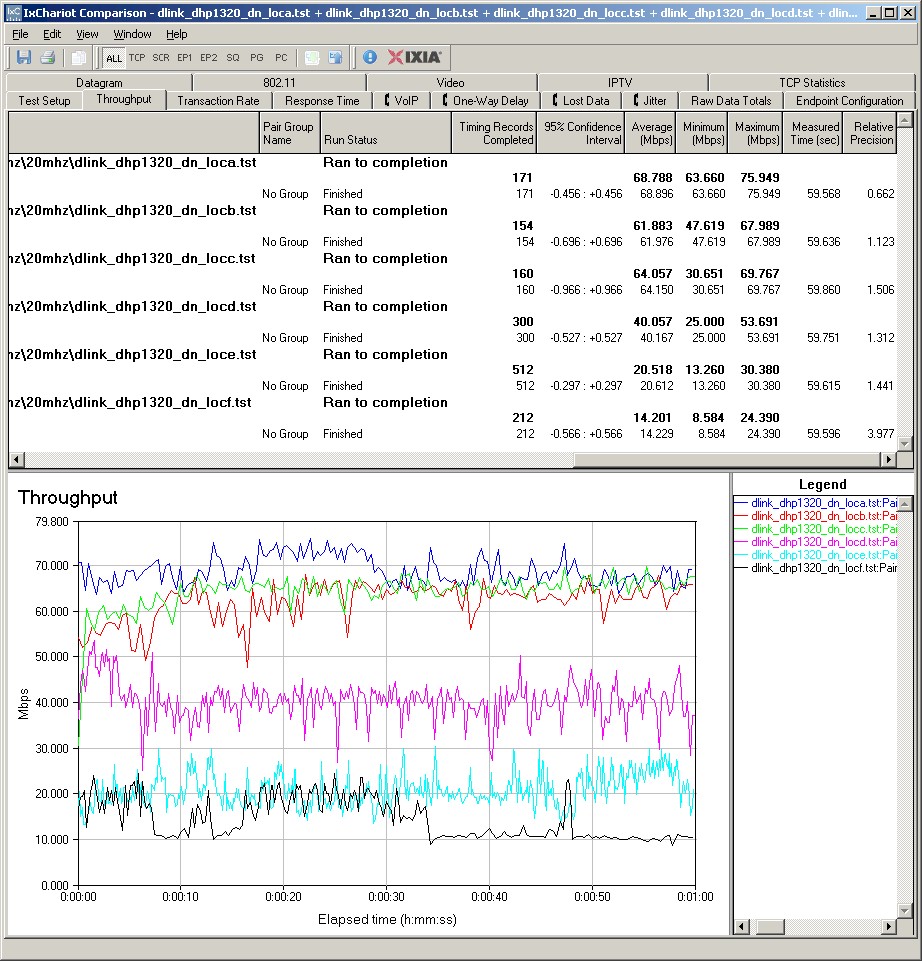Image resolution: width=922 pixels, height=961 pixels.
Task: Click the blue up-arrow export icon
Action: 335,58
